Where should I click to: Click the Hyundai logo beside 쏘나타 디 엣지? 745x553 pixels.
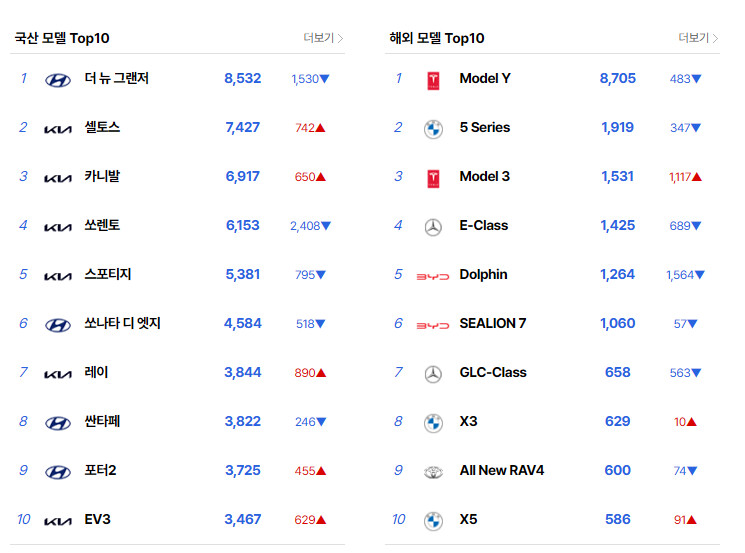[58, 325]
